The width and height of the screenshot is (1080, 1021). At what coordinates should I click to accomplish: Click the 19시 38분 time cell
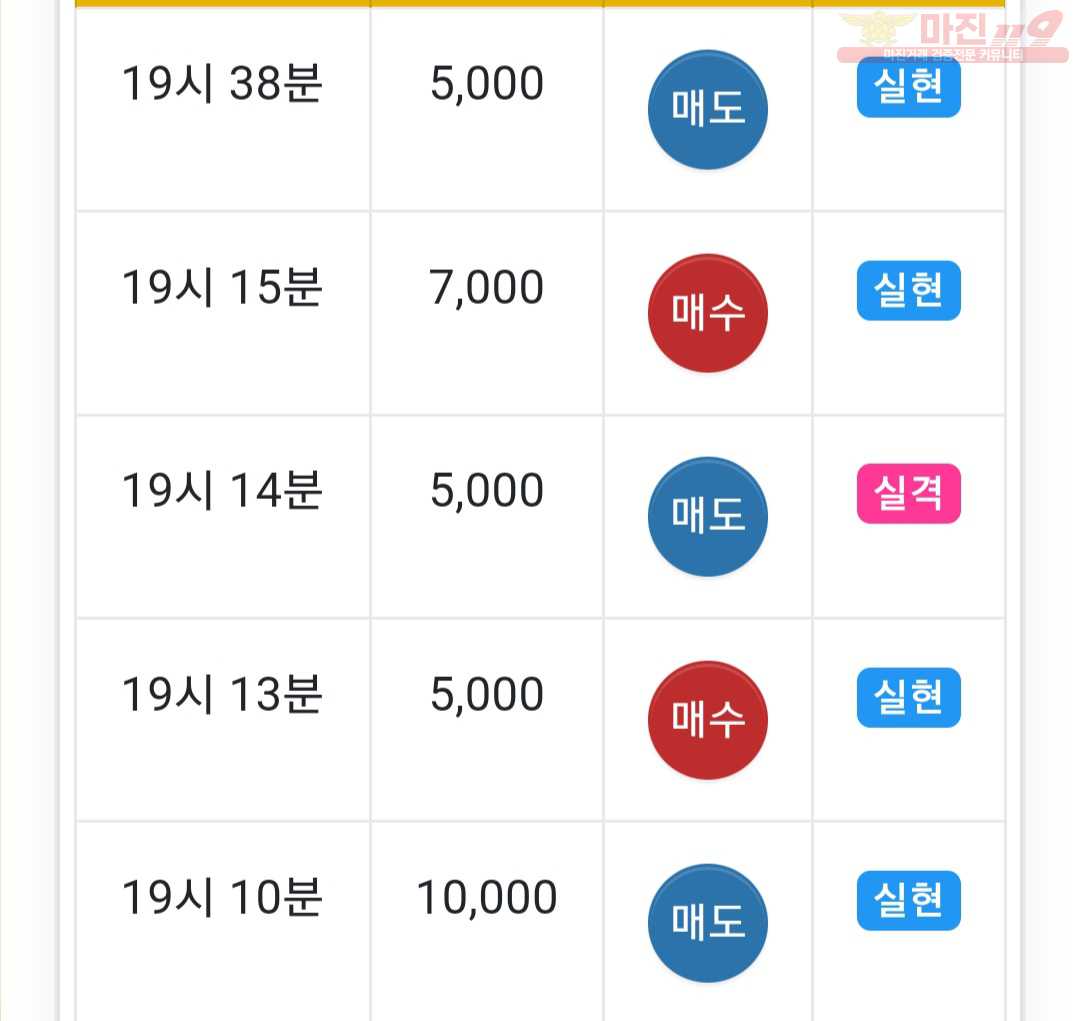[x=222, y=84]
